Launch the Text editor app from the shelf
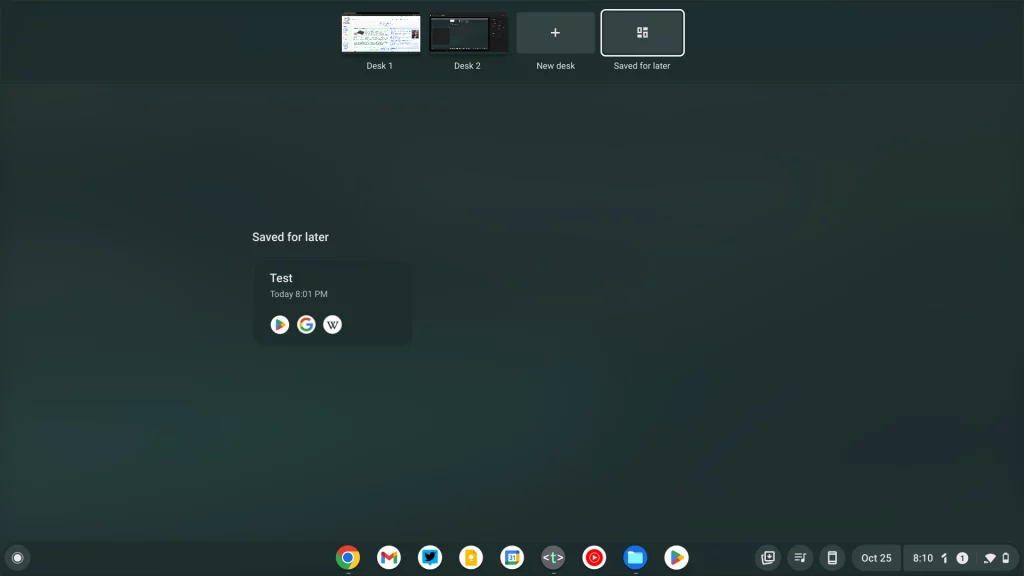1024x576 pixels. [552, 557]
